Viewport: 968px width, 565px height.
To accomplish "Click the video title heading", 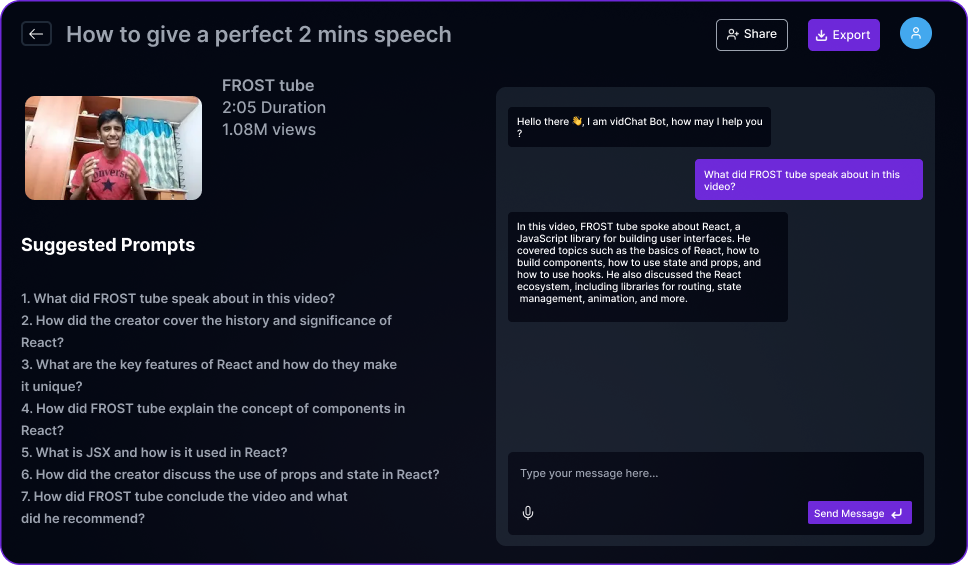I will pyautogui.click(x=259, y=35).
